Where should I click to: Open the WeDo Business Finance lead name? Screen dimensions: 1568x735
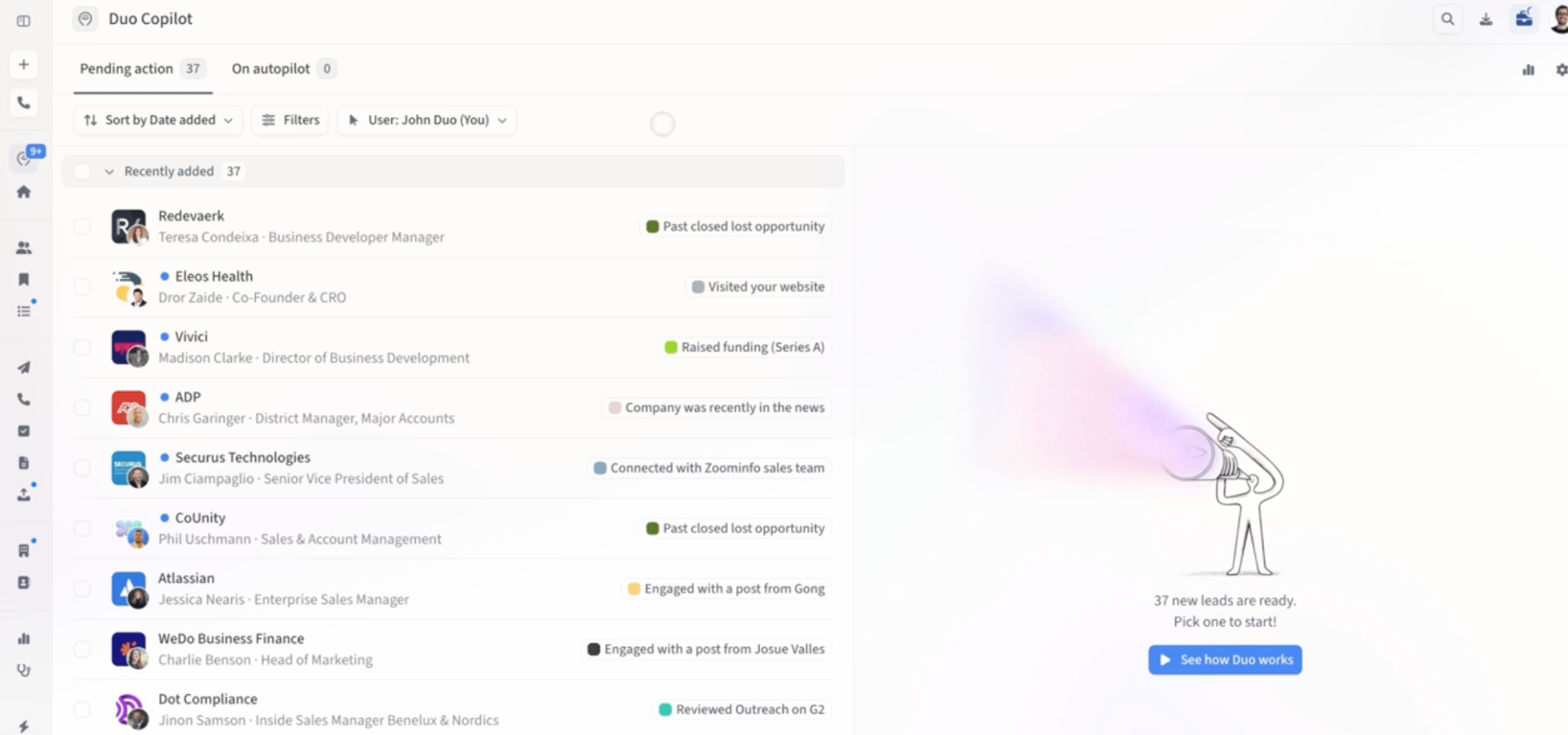coord(231,639)
